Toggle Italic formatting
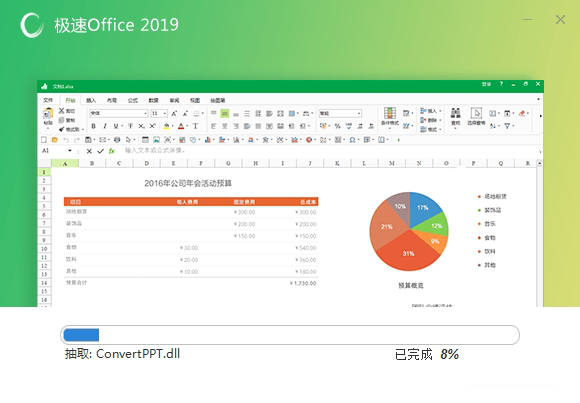This screenshot has height=403, width=580. [x=105, y=126]
